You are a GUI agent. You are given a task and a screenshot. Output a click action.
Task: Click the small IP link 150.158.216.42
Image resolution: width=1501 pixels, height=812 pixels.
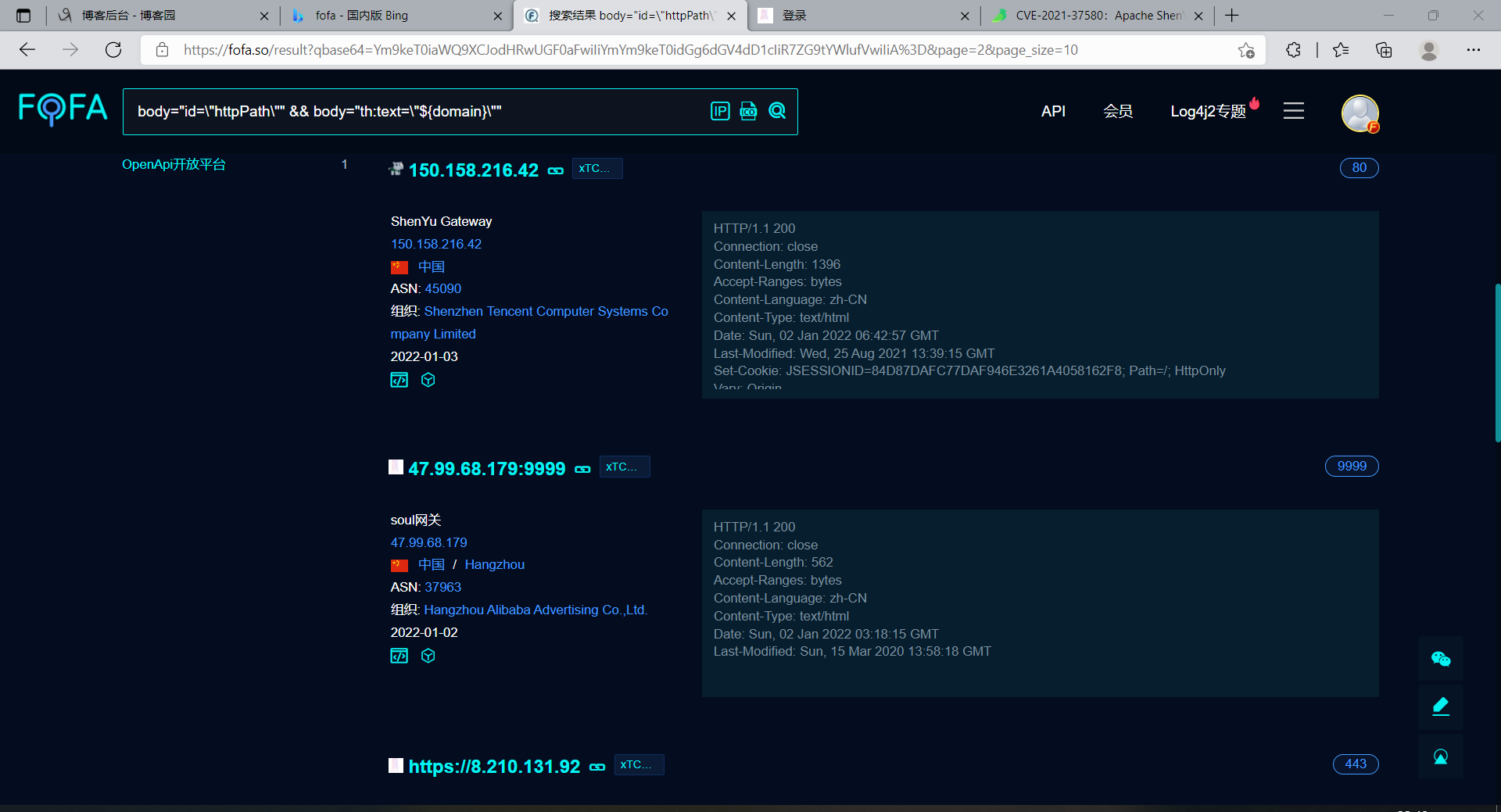tap(436, 244)
